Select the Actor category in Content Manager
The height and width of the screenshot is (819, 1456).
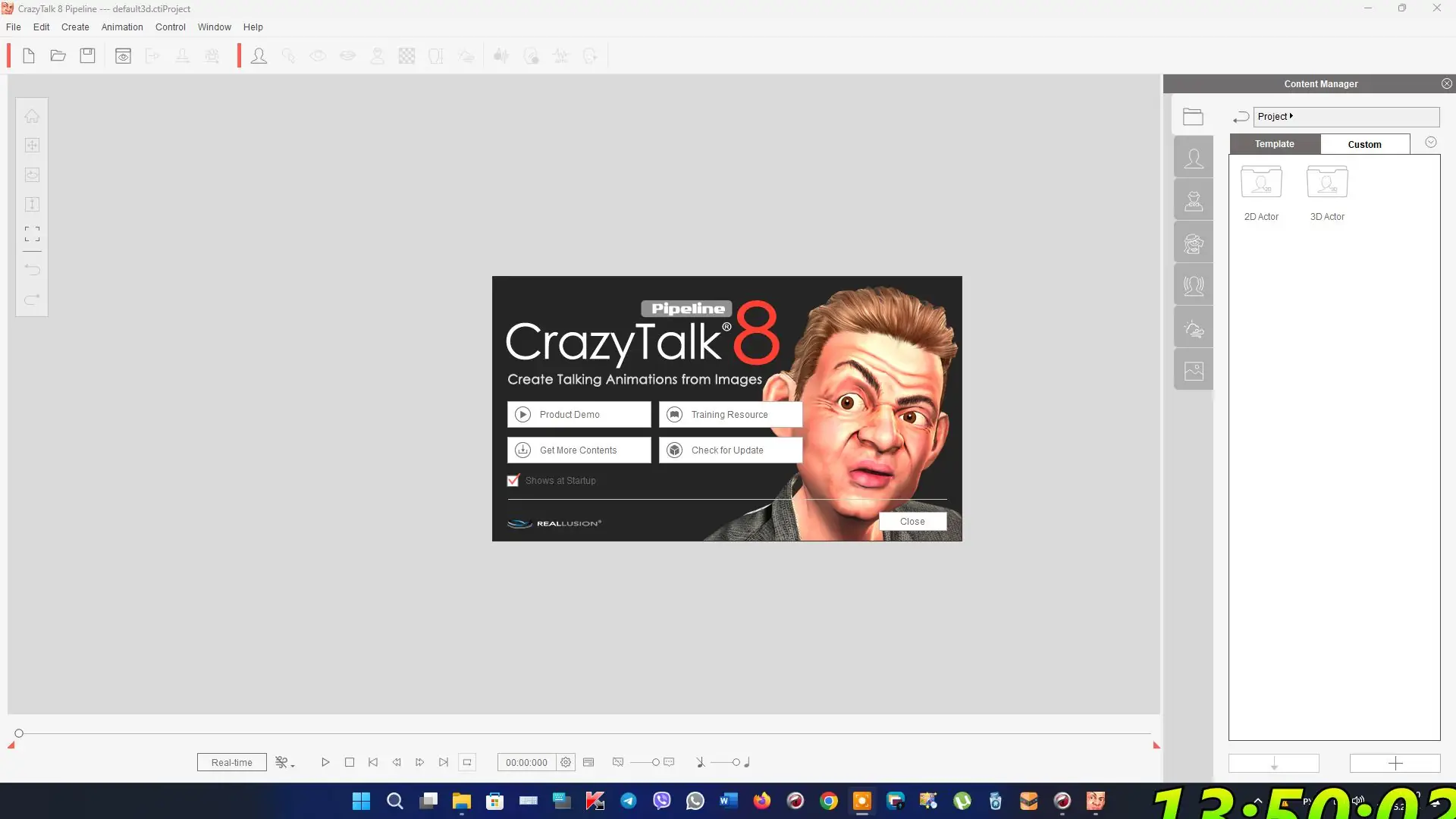[x=1194, y=158]
